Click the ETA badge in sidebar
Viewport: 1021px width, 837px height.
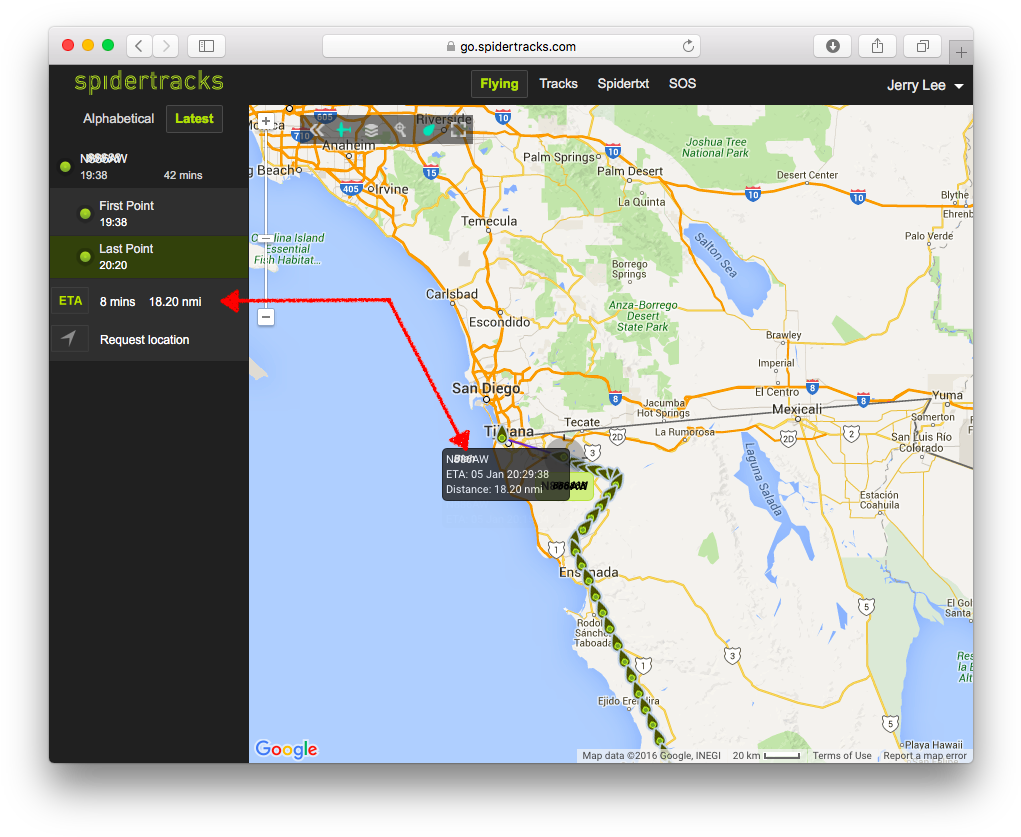70,301
